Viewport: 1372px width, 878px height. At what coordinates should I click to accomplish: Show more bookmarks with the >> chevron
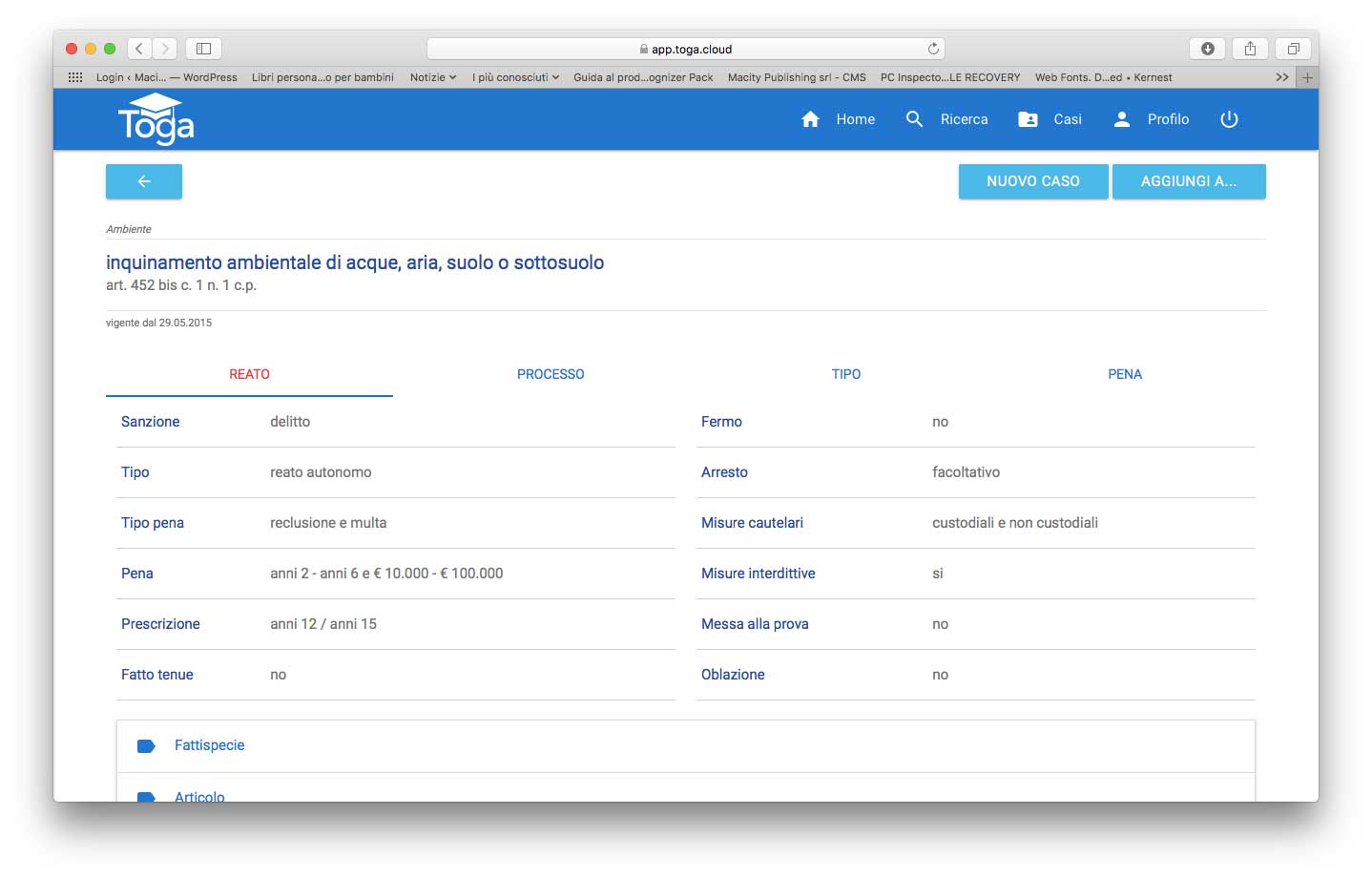1282,77
